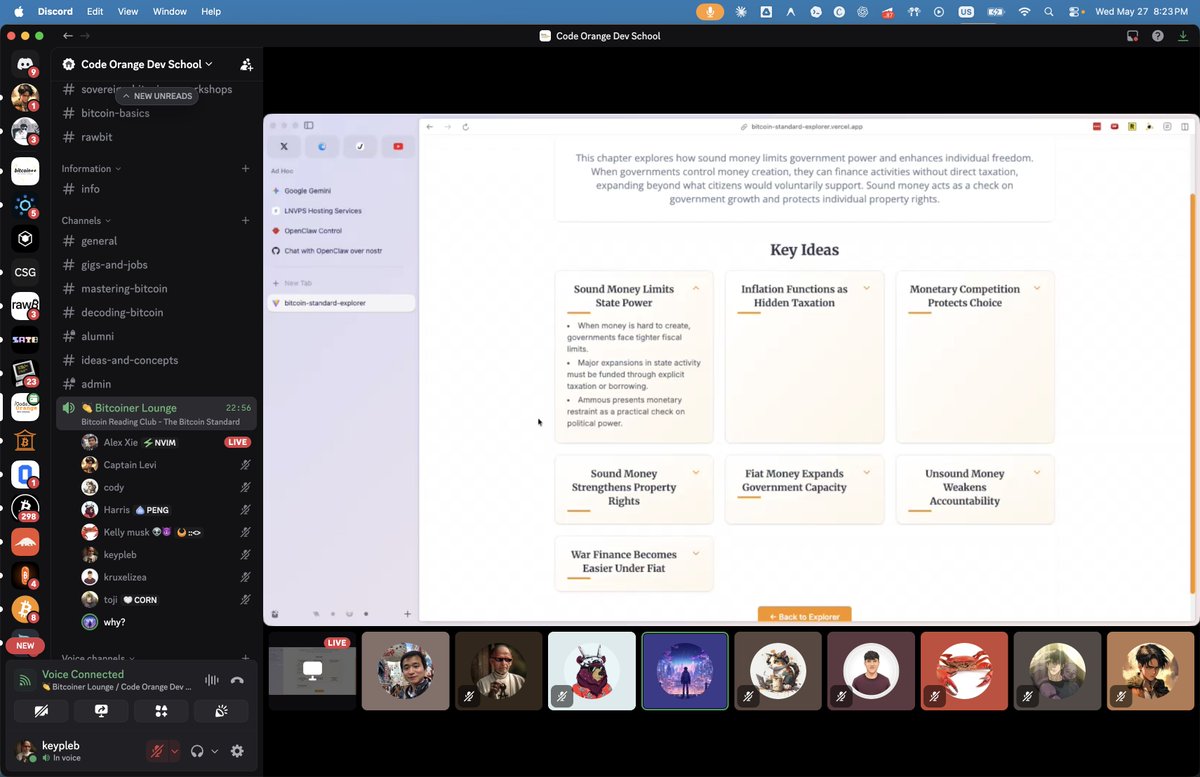Click the X shortcut in shared browser

(x=284, y=146)
